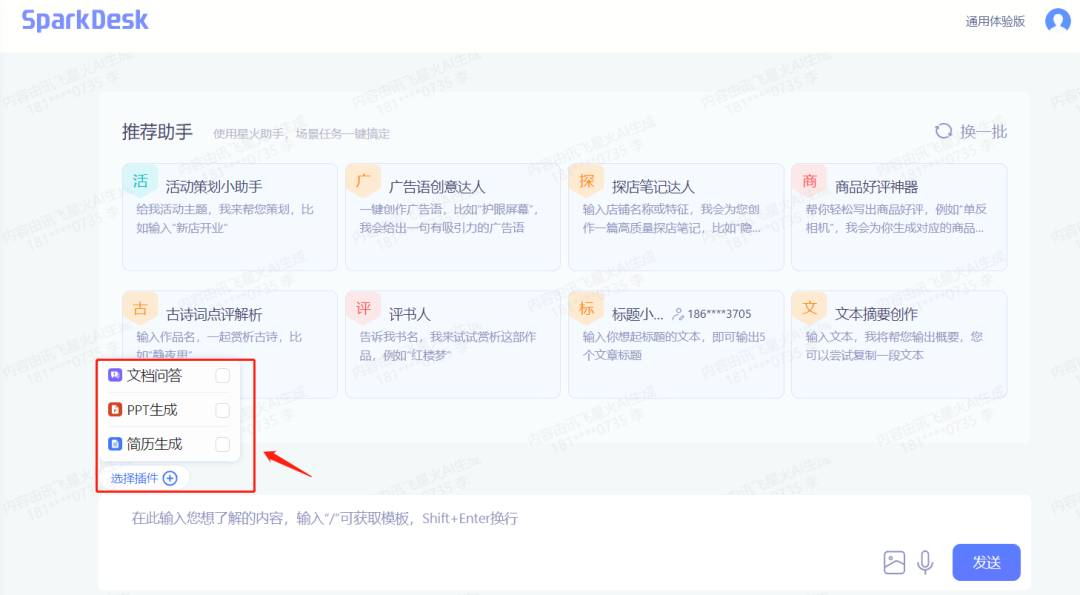Open the 探店笔记达人 card
The height and width of the screenshot is (595, 1080).
[x=676, y=217]
